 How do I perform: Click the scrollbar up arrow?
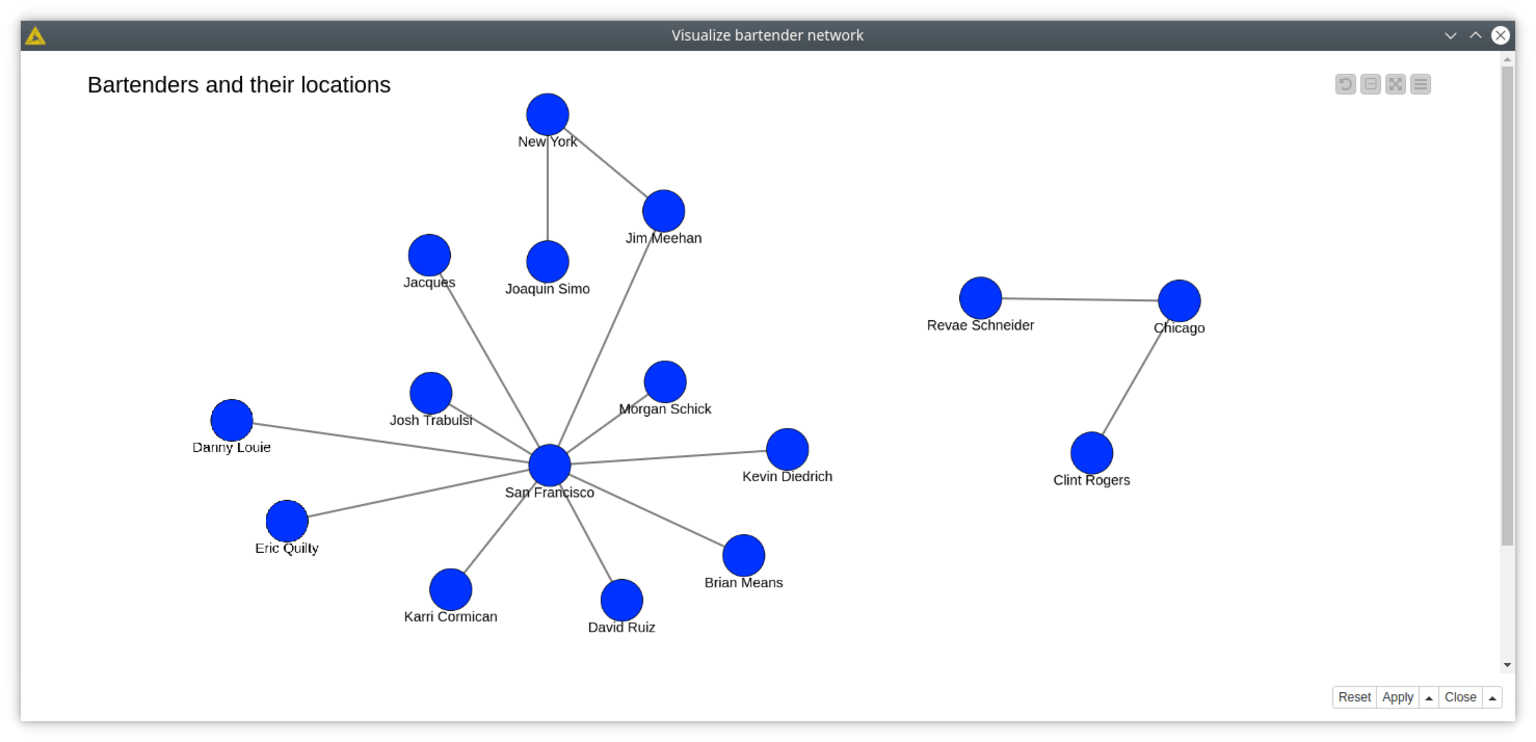(x=1507, y=59)
